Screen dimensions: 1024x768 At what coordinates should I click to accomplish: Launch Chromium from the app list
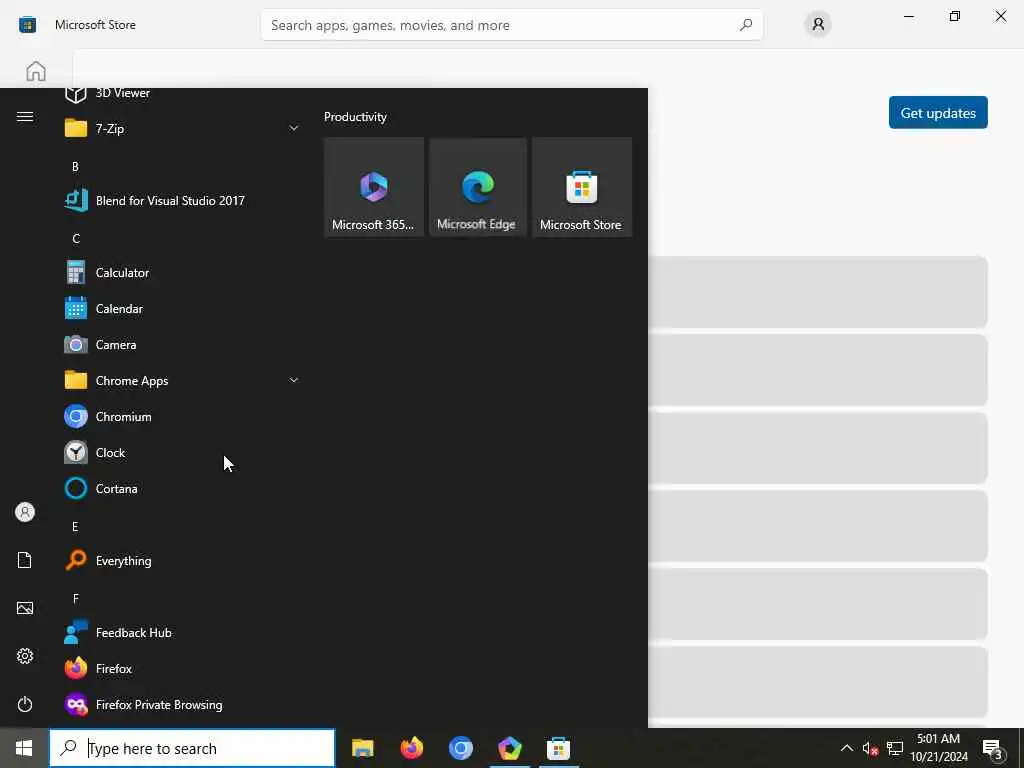coord(182,416)
